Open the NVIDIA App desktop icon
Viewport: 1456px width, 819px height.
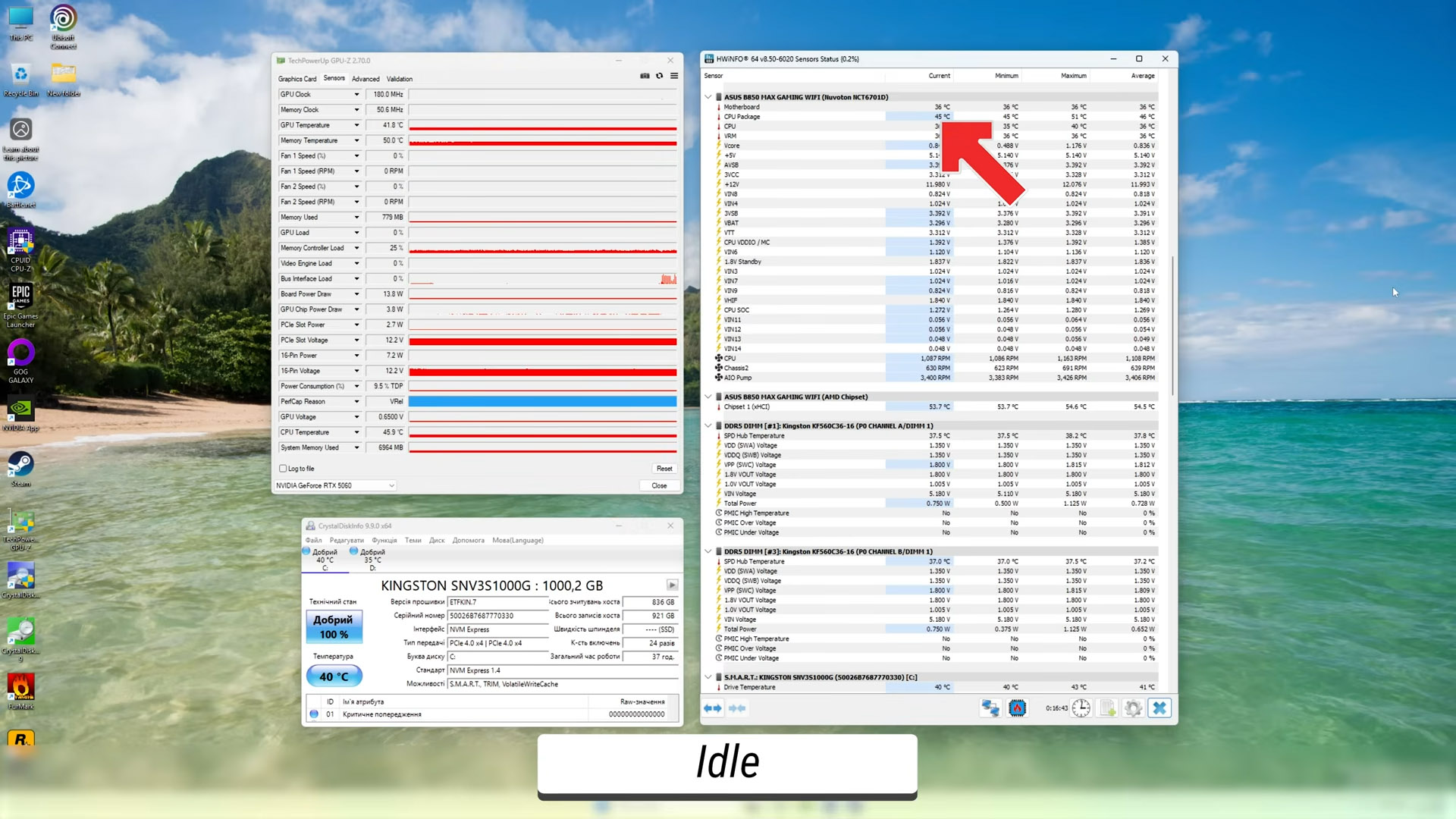click(x=21, y=414)
